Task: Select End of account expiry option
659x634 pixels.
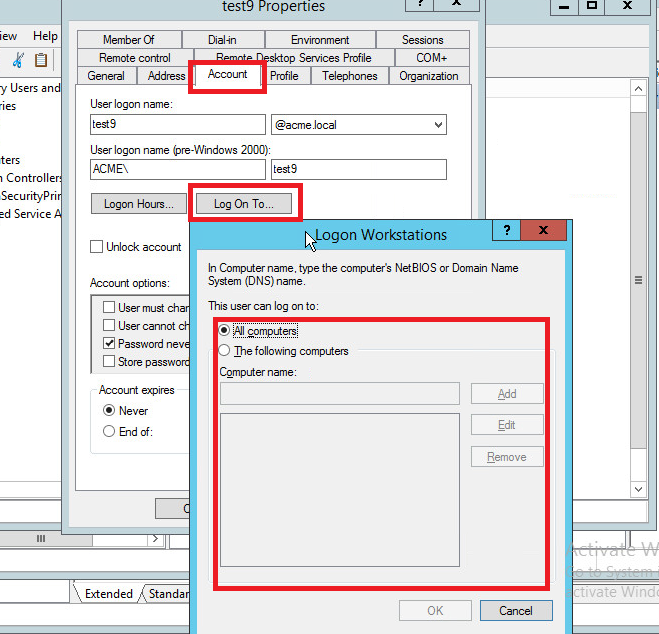Action: click(x=109, y=431)
